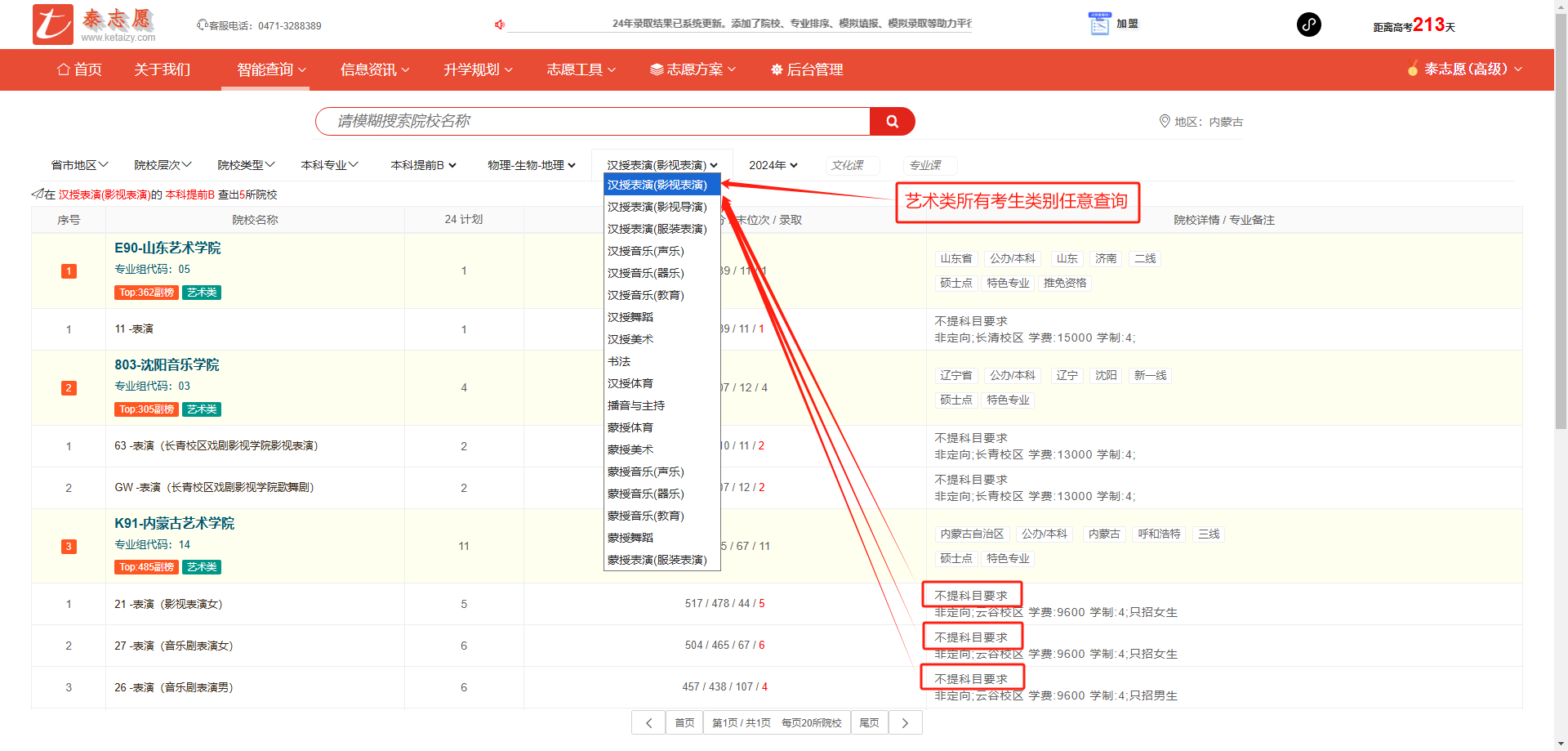Click the 泰志愿 site logo
The width and height of the screenshot is (1568, 751).
pyautogui.click(x=94, y=25)
